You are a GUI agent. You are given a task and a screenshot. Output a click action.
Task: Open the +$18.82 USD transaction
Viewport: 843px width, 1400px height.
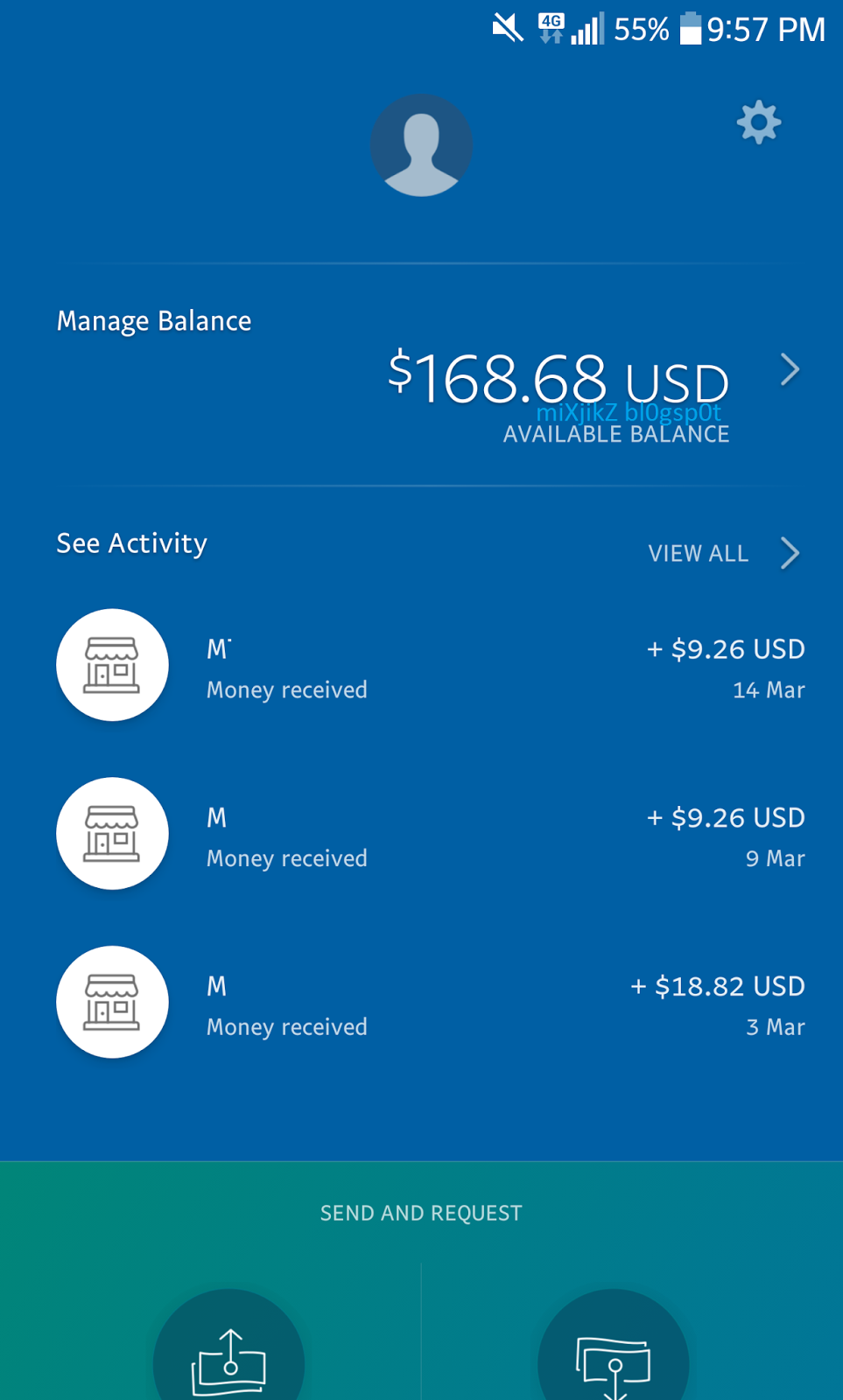click(x=431, y=1002)
